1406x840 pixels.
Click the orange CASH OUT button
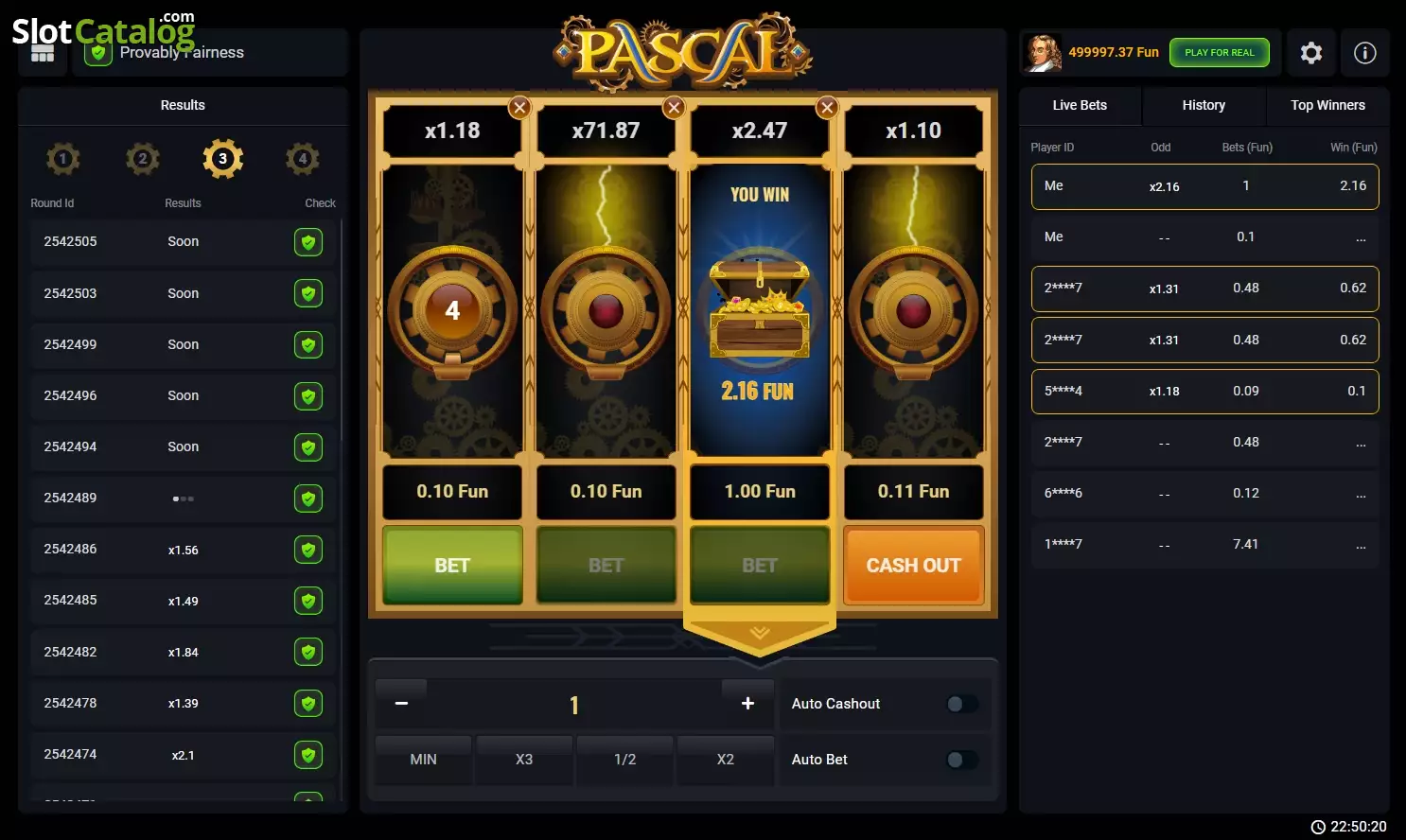coord(913,566)
